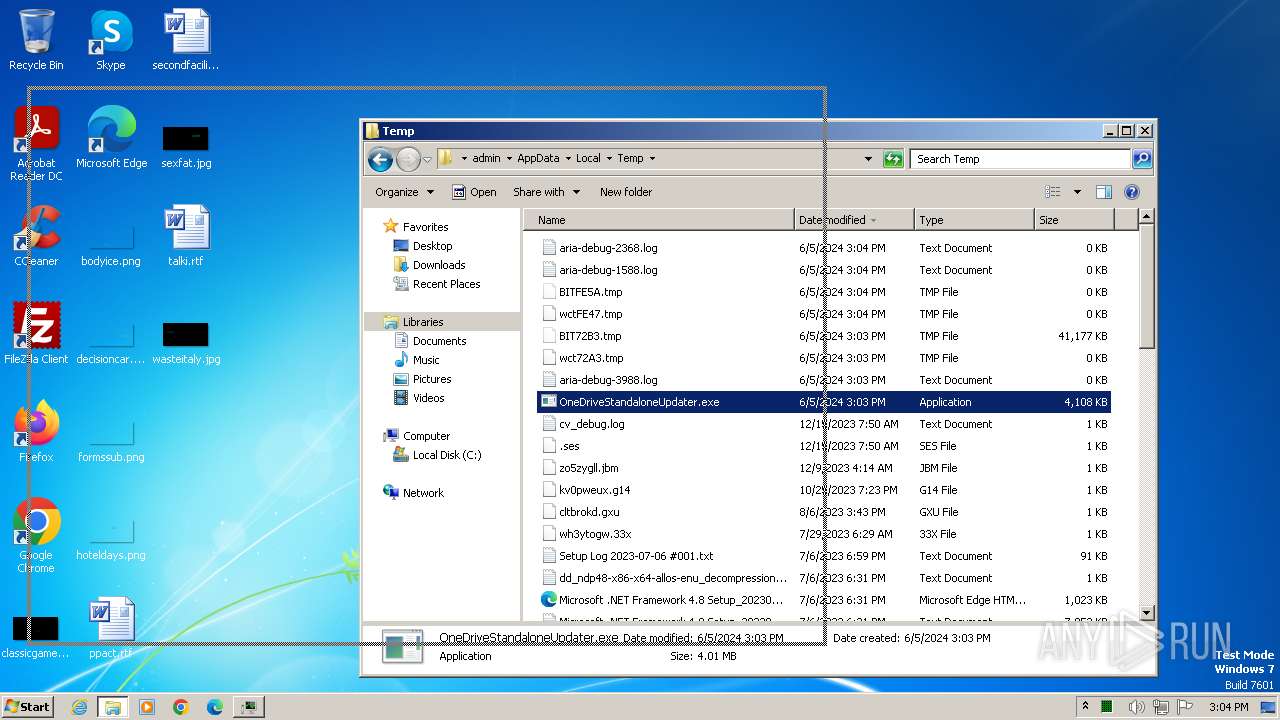Sort by the Size column header

coord(1074,220)
